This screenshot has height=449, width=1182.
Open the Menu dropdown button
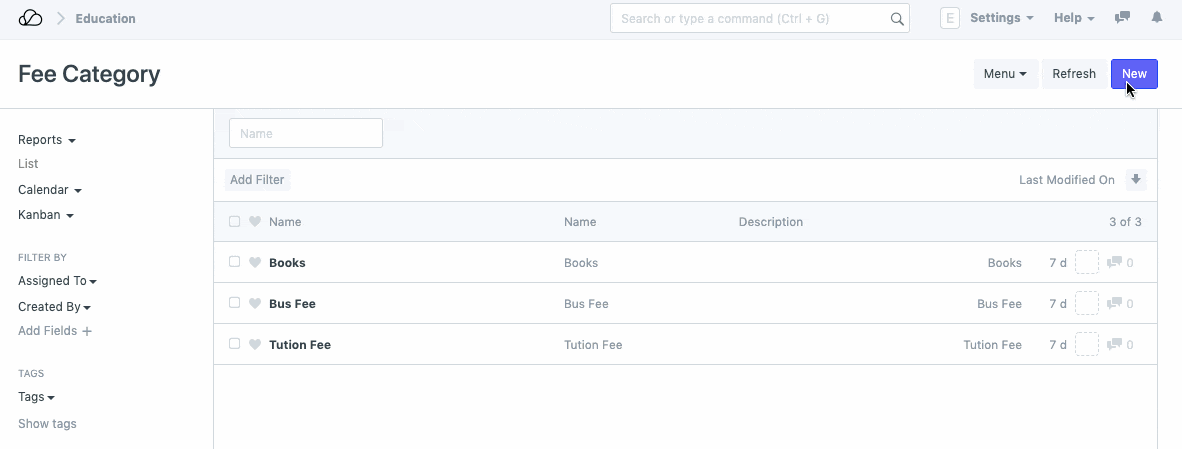(x=1005, y=74)
